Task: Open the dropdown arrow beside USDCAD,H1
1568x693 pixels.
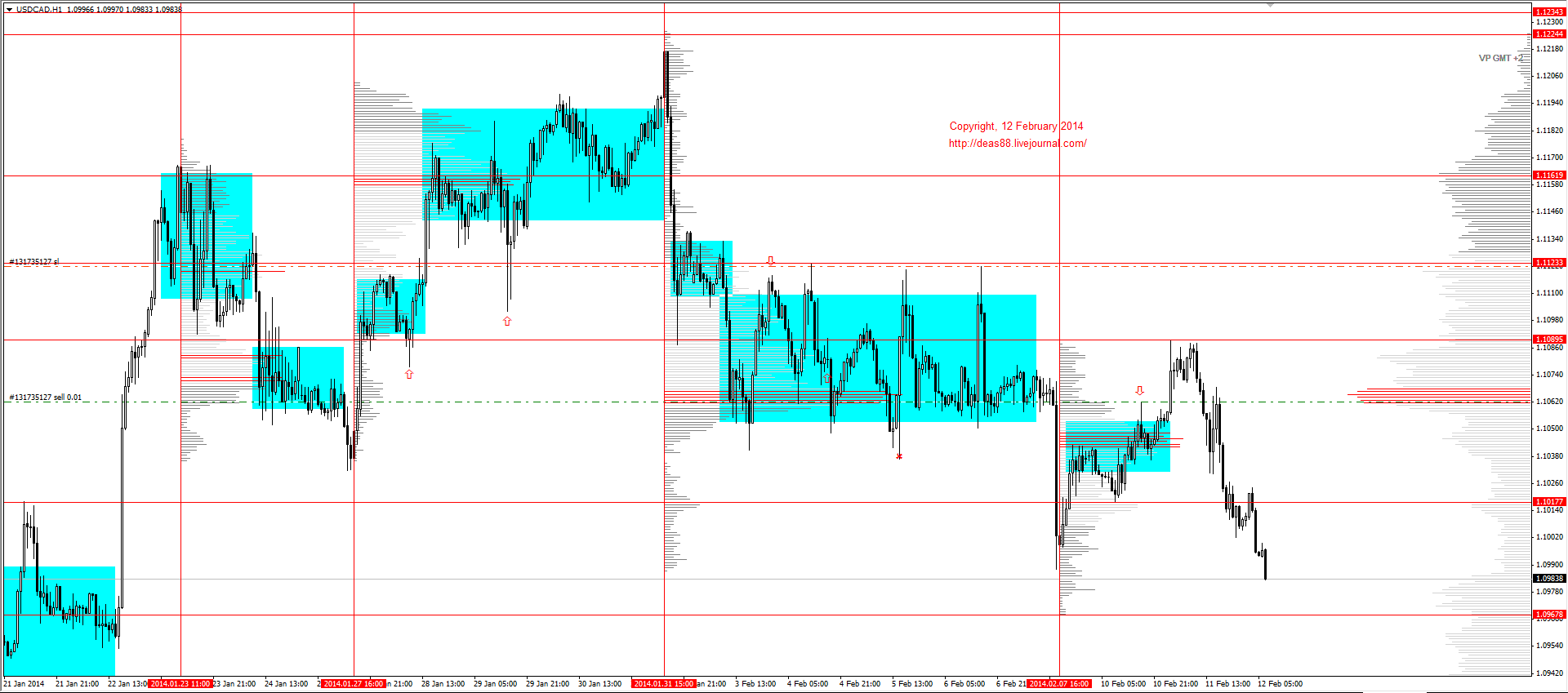Action: [9, 10]
